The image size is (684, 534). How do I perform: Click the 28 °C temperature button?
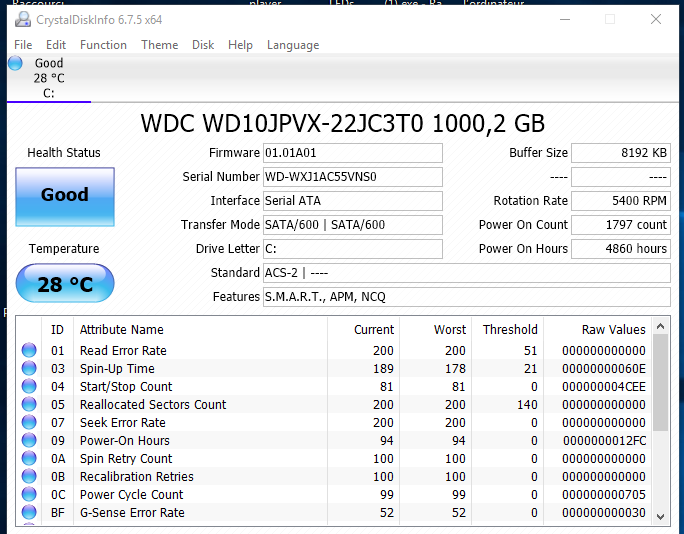65,283
